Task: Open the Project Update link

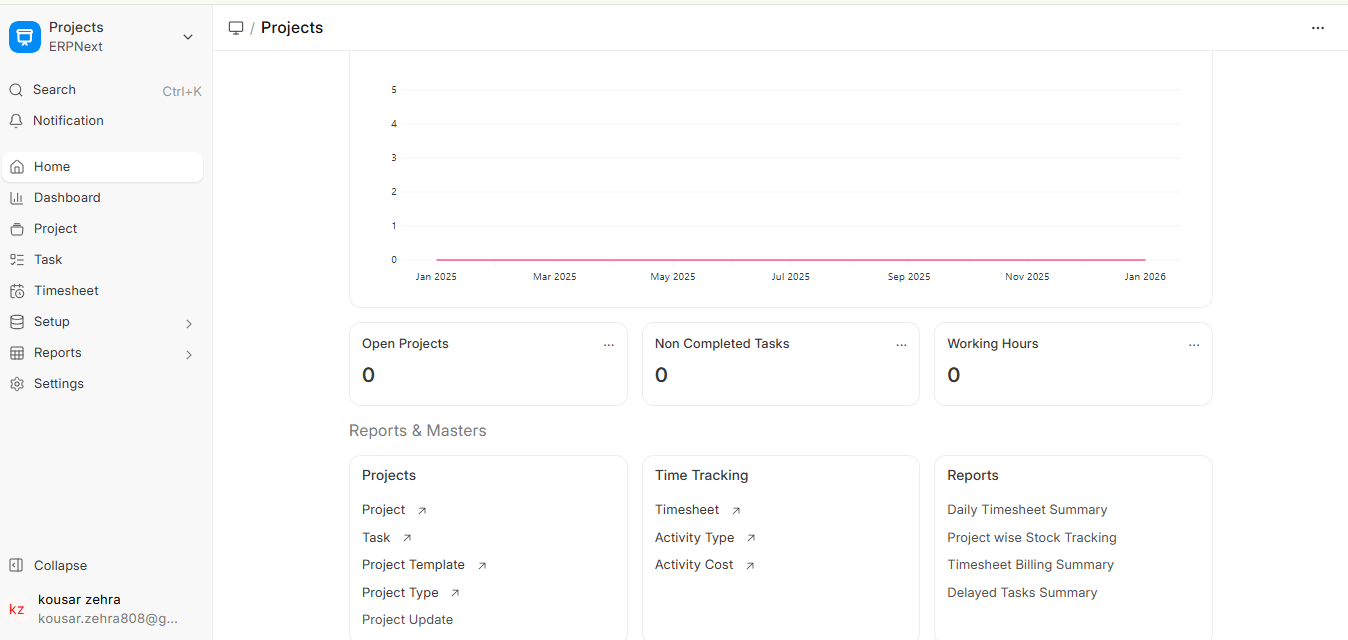Action: [x=407, y=620]
